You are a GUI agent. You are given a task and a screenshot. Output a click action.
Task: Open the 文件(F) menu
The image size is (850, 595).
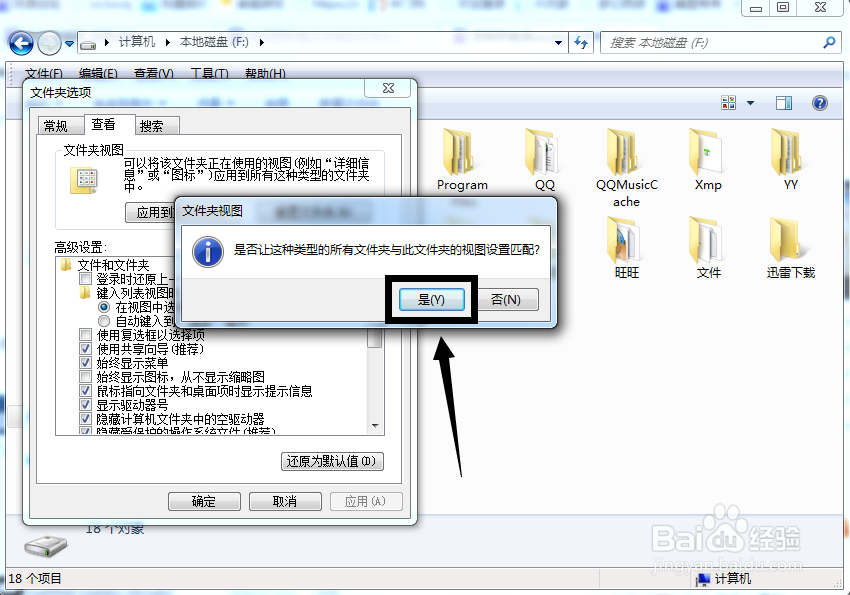[x=44, y=73]
